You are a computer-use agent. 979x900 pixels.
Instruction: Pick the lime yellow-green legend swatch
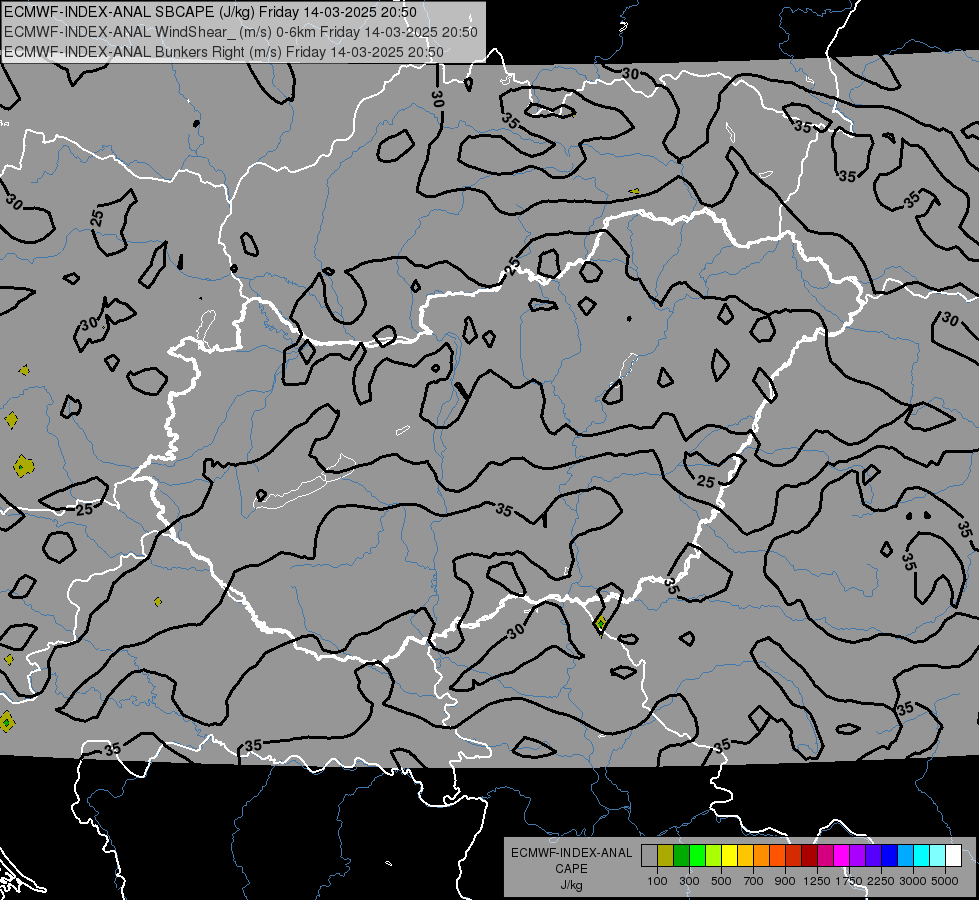[714, 855]
